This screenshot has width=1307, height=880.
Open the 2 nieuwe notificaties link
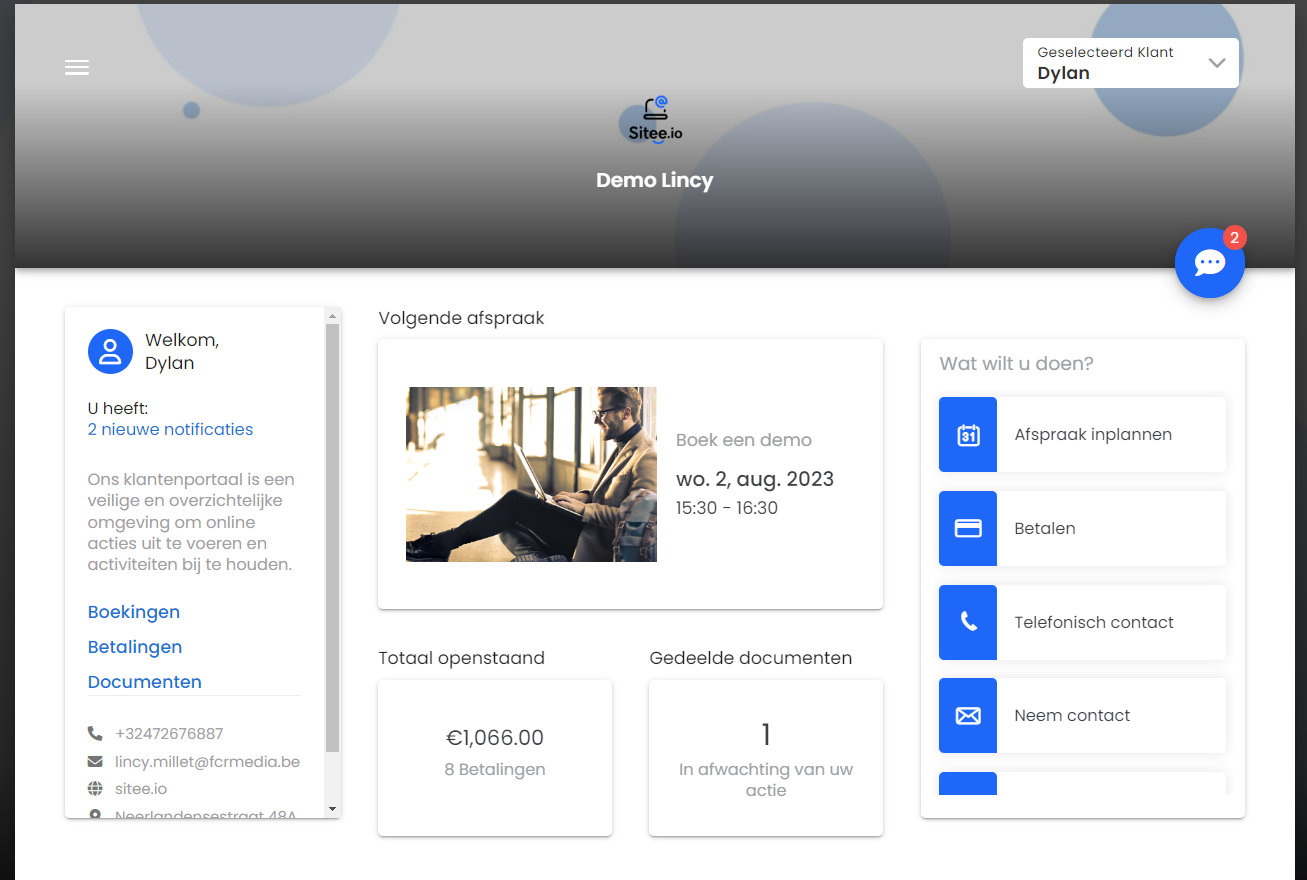tap(170, 430)
